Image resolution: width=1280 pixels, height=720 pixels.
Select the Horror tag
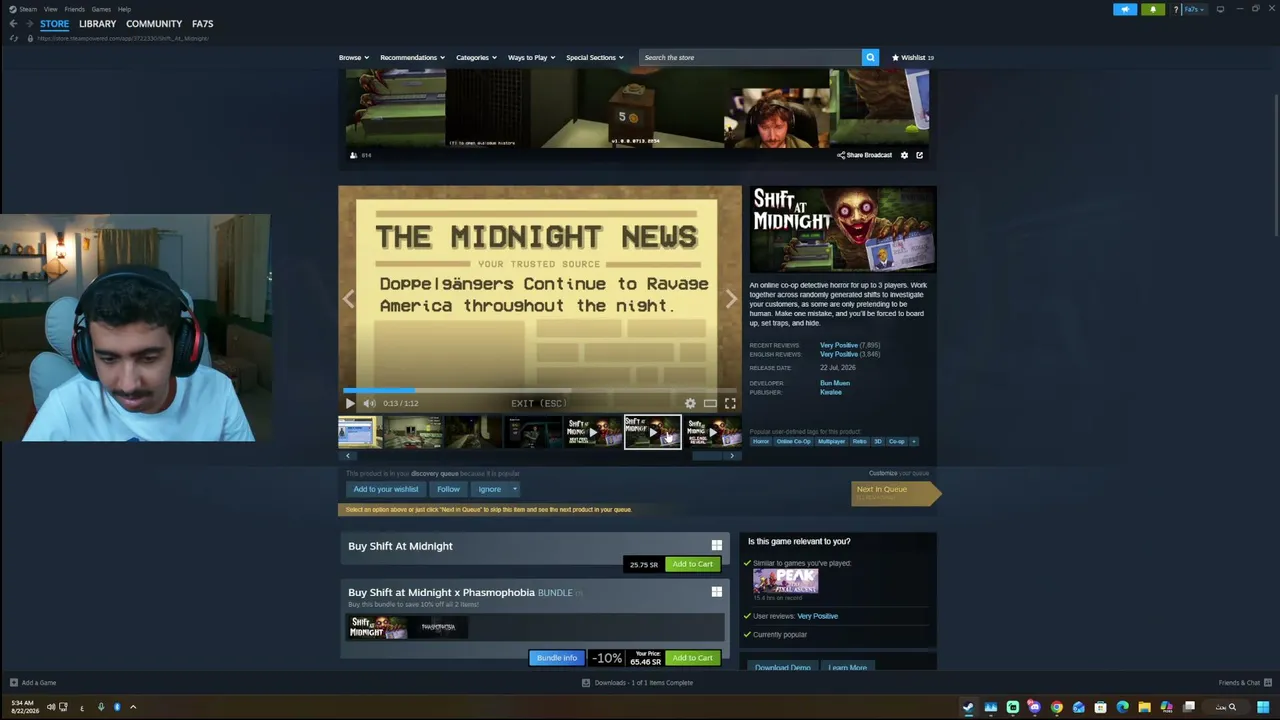[761, 441]
